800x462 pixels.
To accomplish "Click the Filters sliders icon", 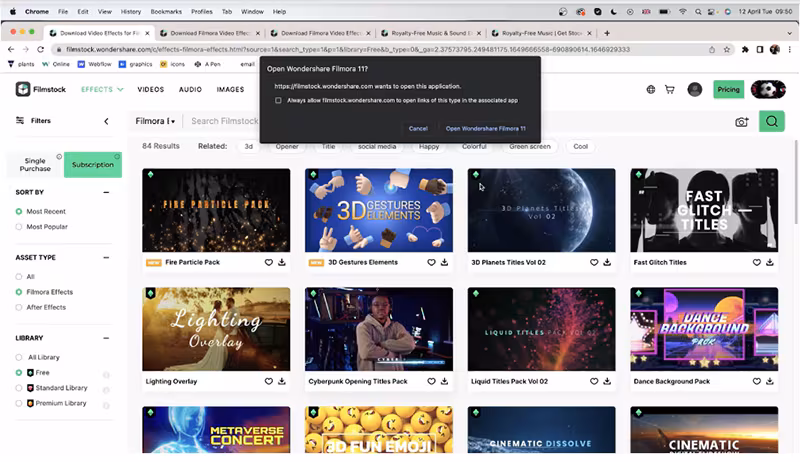I will click(x=20, y=120).
